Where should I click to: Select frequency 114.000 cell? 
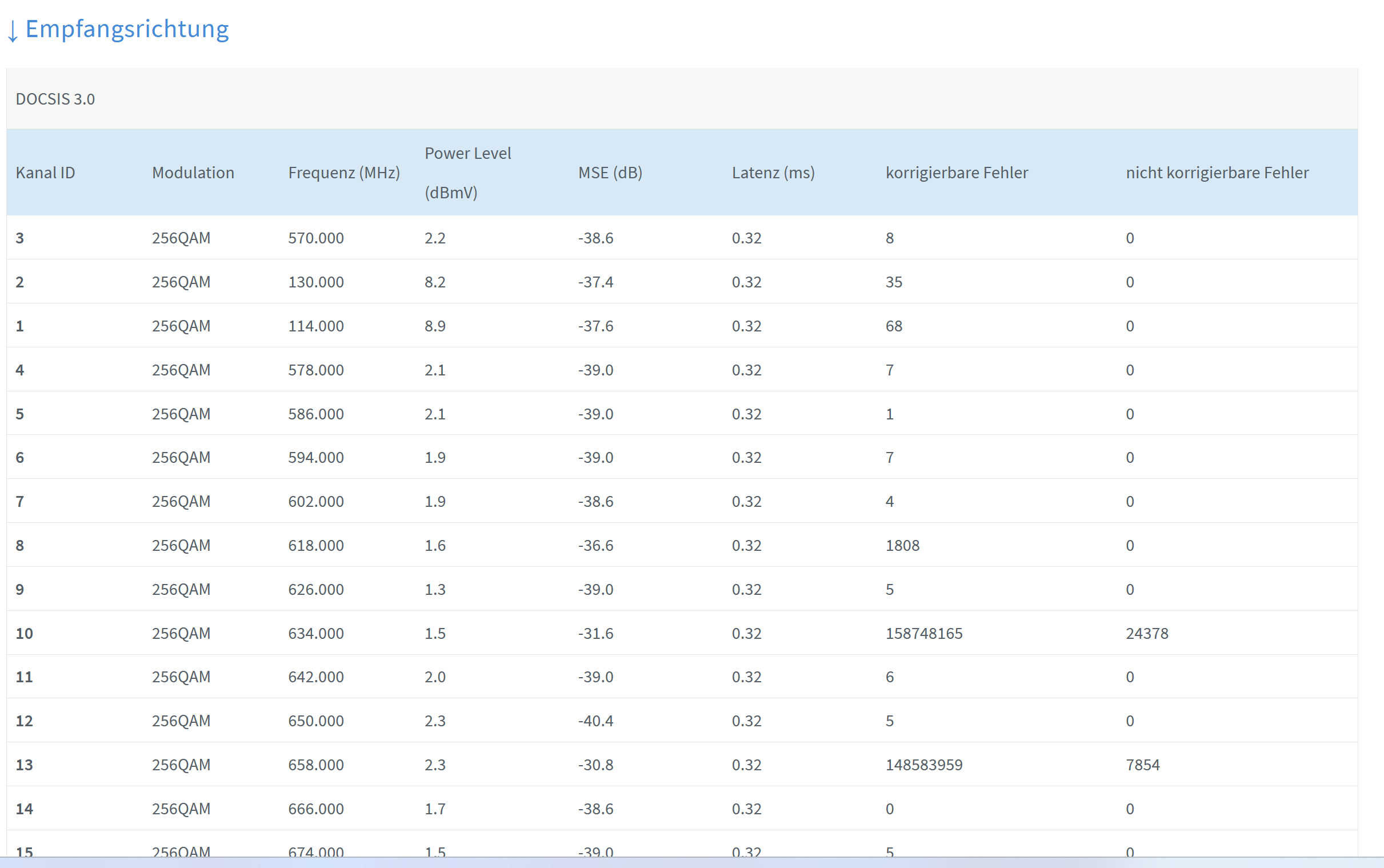(316, 326)
